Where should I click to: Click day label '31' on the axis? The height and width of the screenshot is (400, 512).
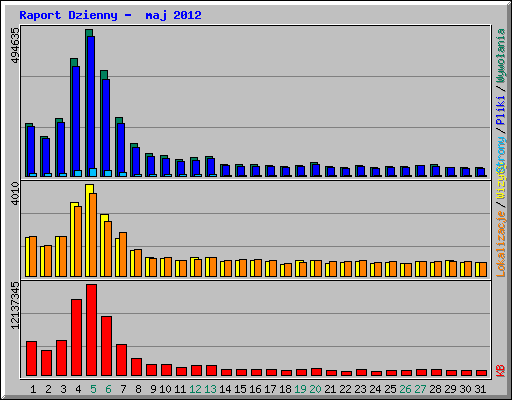(480, 389)
